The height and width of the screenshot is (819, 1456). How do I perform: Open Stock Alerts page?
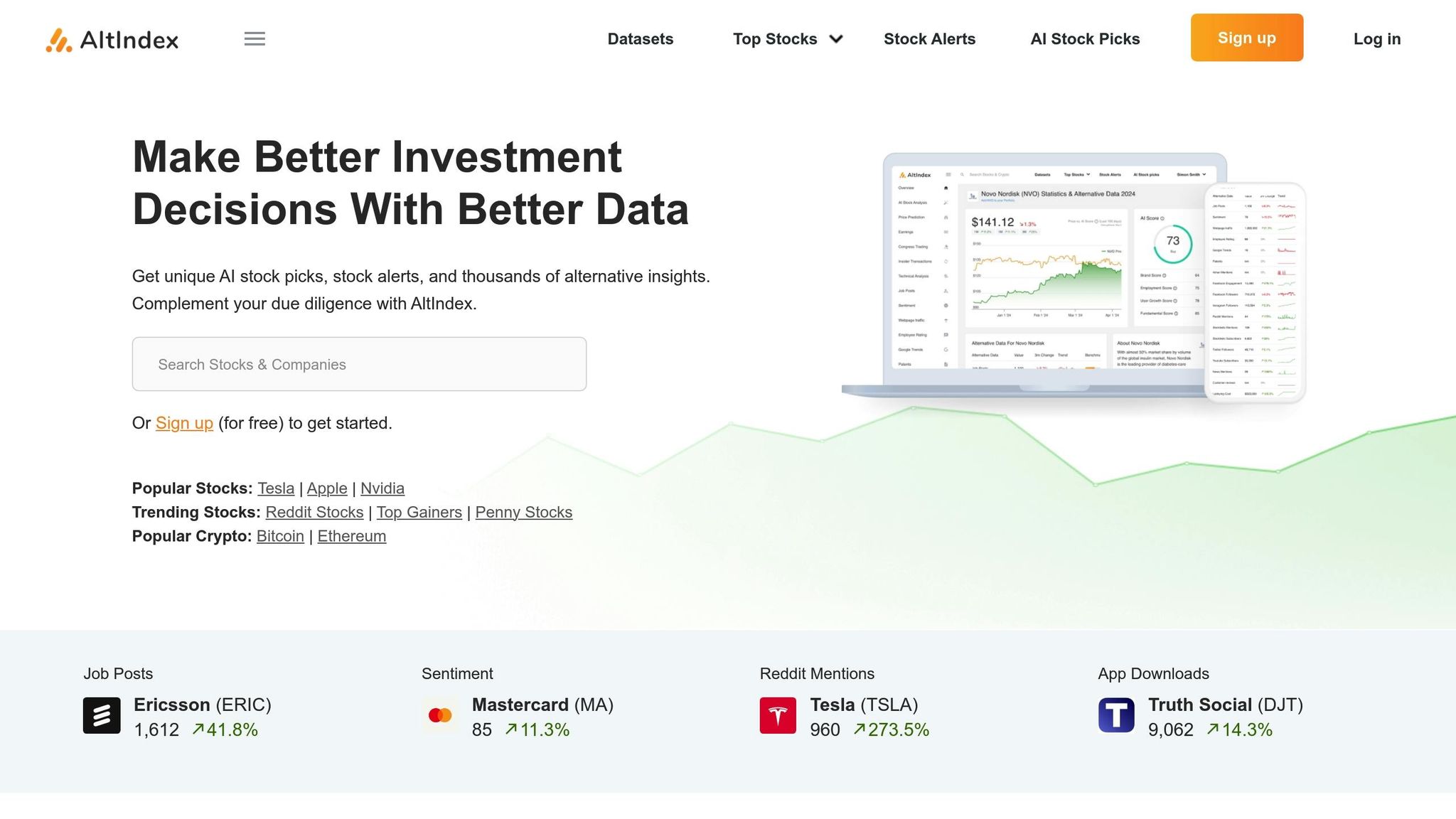click(929, 39)
